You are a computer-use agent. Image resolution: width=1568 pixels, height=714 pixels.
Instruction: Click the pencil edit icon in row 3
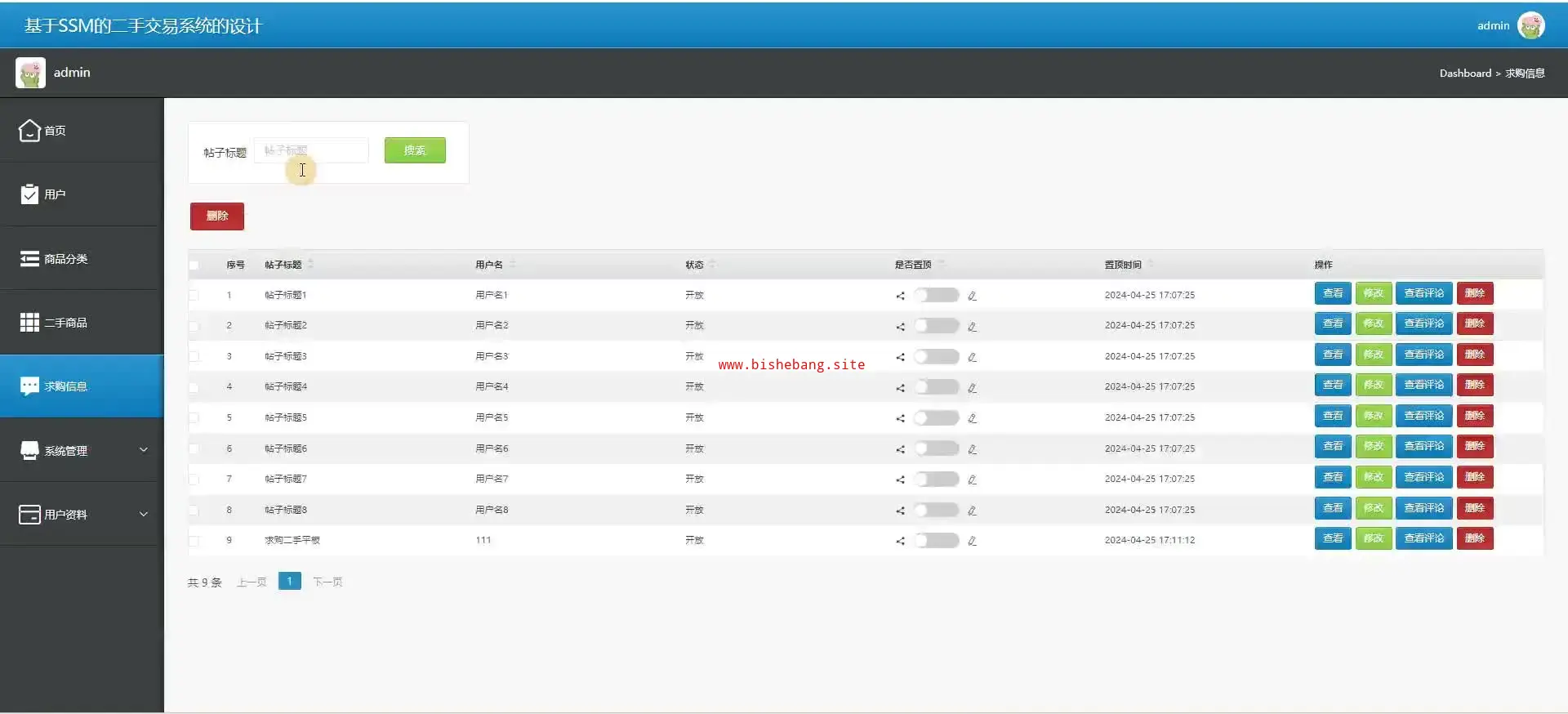972,357
